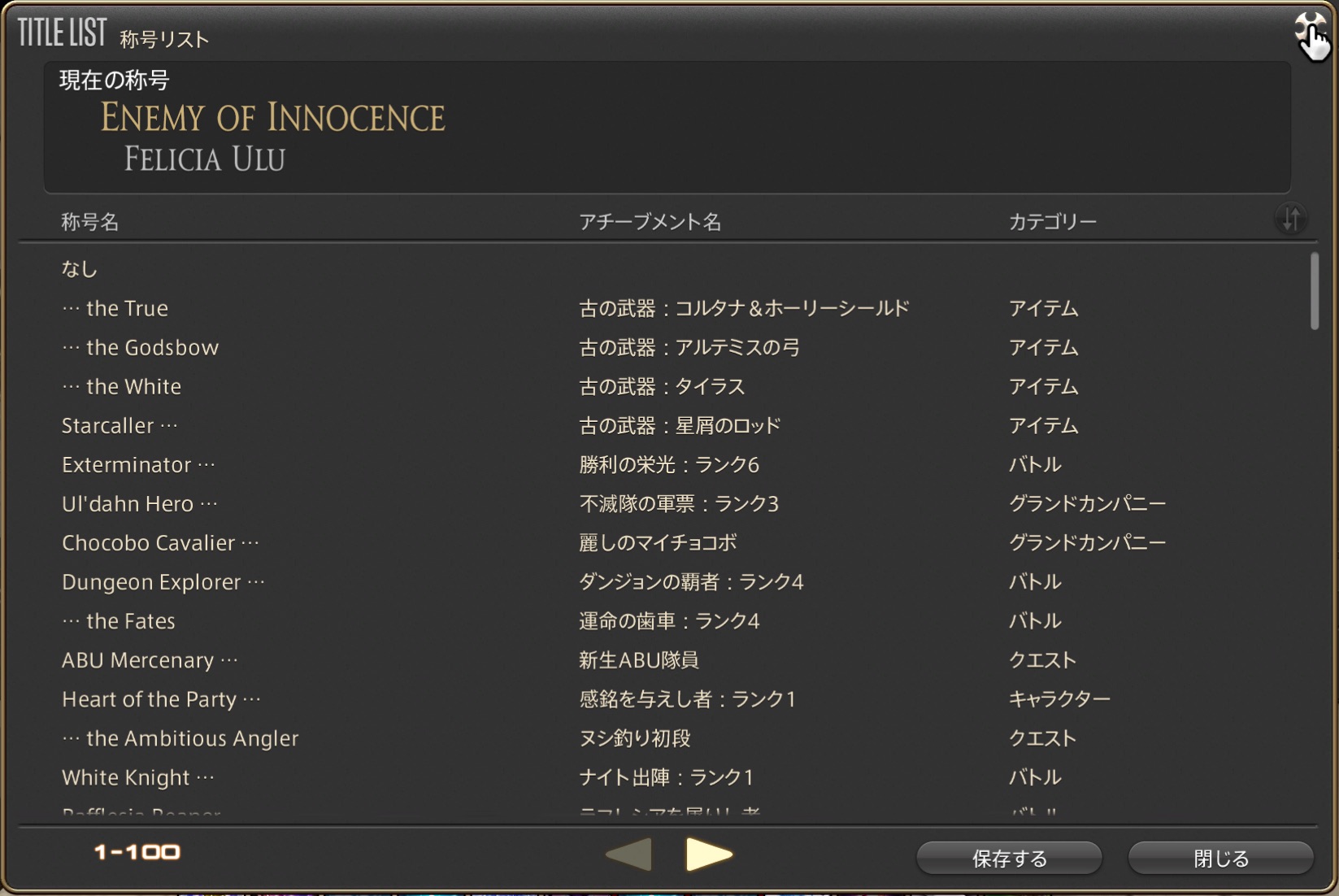This screenshot has height=896, width=1339.
Task: Select the "ABU Mercenary" title
Action: point(150,659)
